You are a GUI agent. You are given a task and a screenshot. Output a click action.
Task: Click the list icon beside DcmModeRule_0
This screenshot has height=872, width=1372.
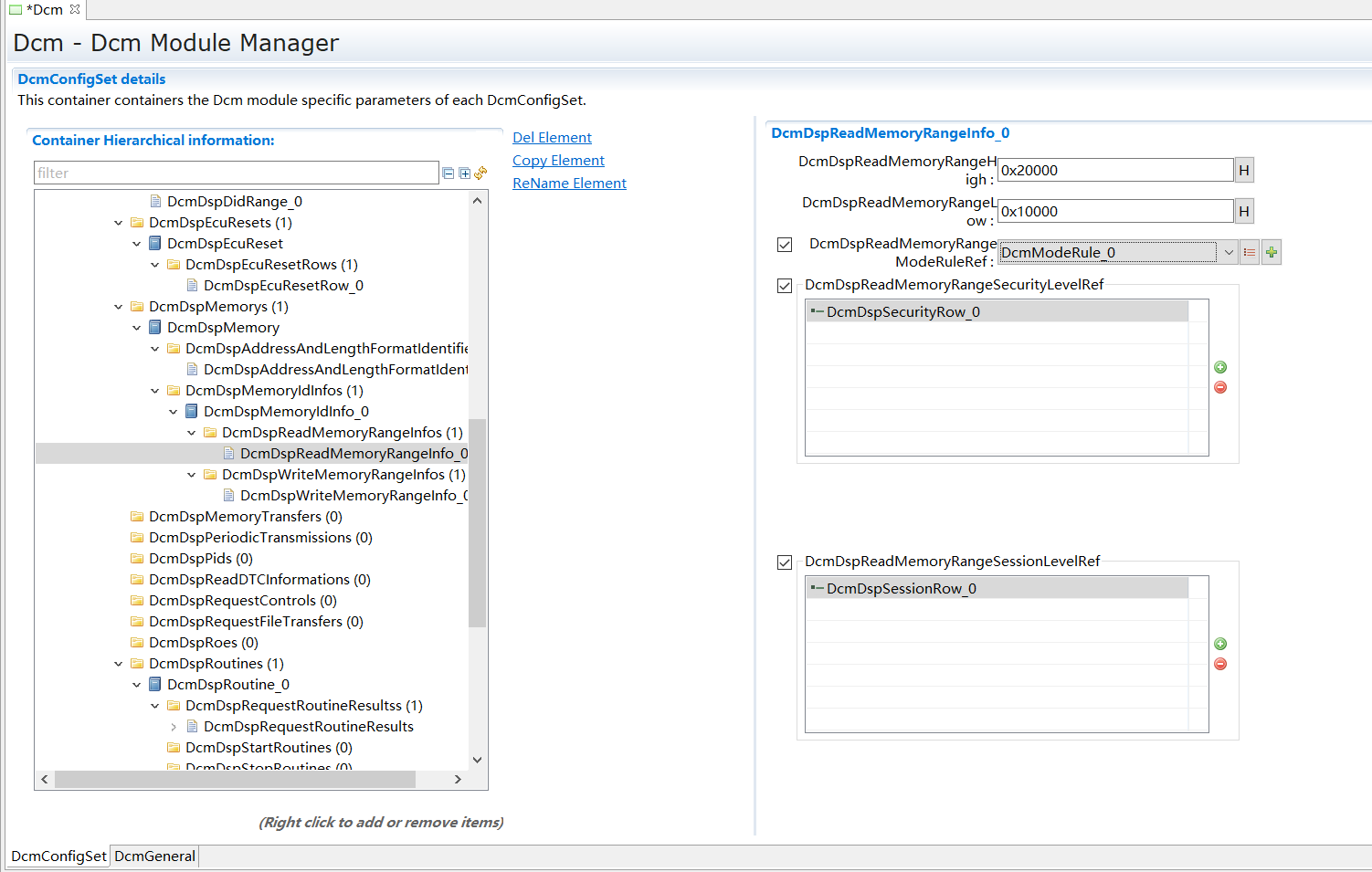1250,252
